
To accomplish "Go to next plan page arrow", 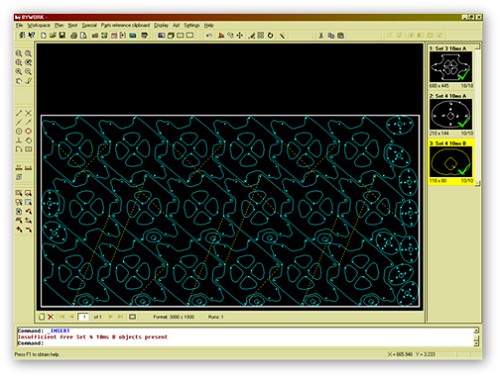I will pyautogui.click(x=110, y=317).
